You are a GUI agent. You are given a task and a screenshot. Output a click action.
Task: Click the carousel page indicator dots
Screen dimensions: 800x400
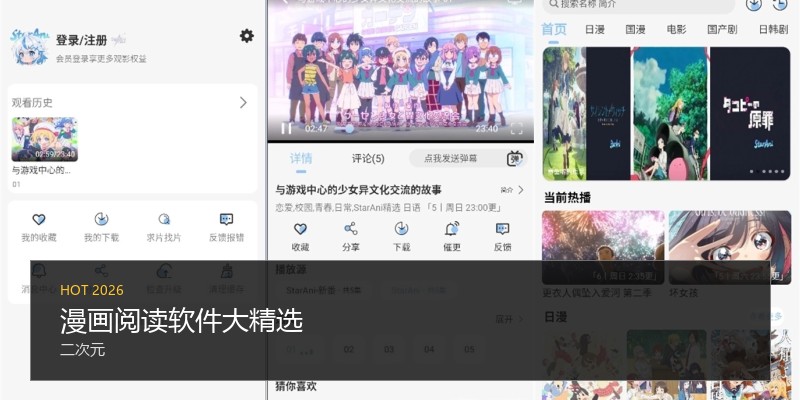pos(769,171)
